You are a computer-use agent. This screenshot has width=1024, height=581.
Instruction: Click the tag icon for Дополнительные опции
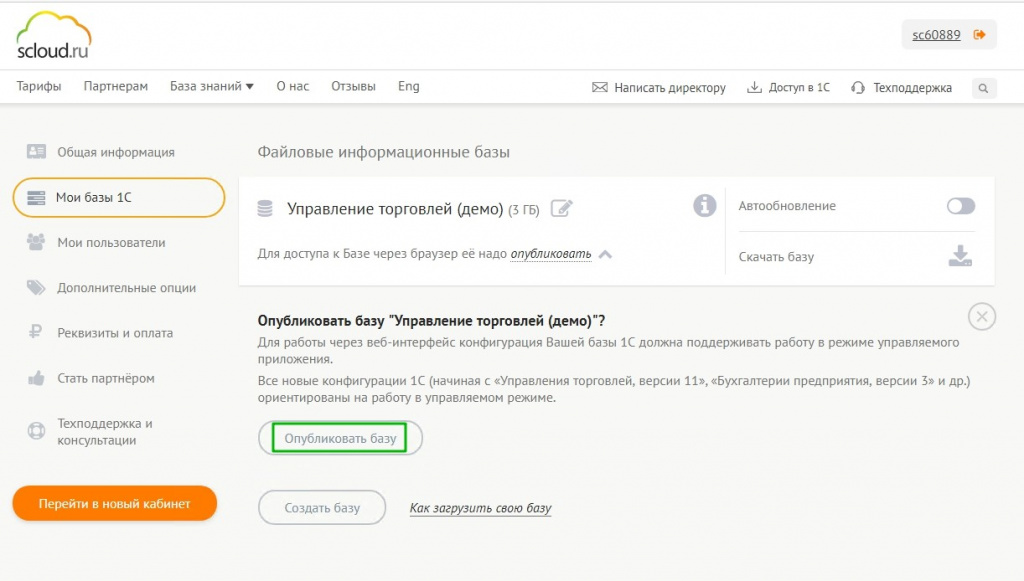(x=36, y=287)
